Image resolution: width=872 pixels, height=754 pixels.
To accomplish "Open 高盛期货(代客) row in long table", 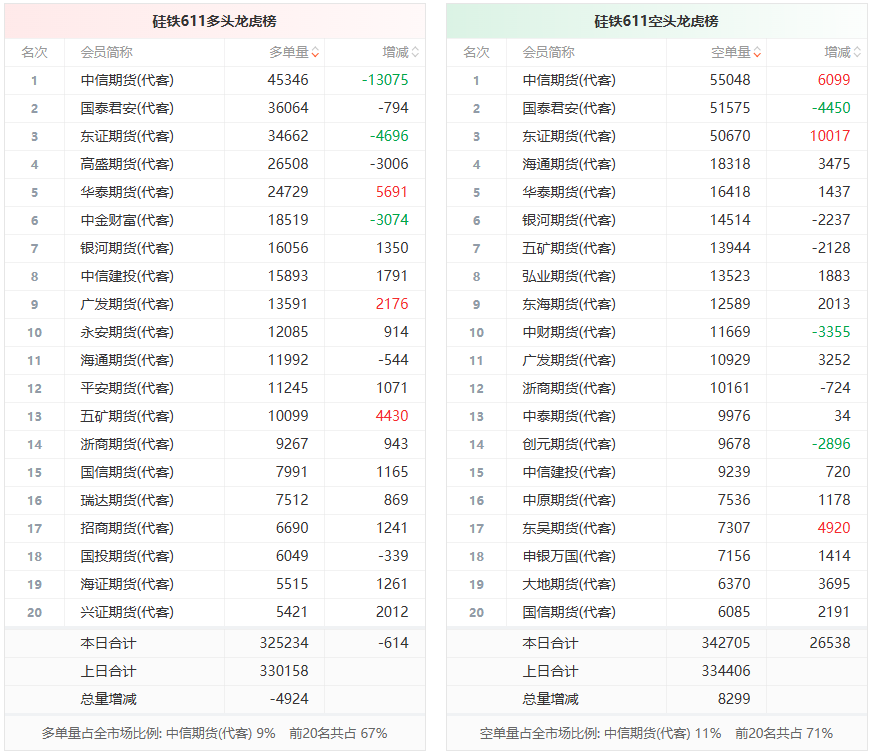I will point(215,165).
